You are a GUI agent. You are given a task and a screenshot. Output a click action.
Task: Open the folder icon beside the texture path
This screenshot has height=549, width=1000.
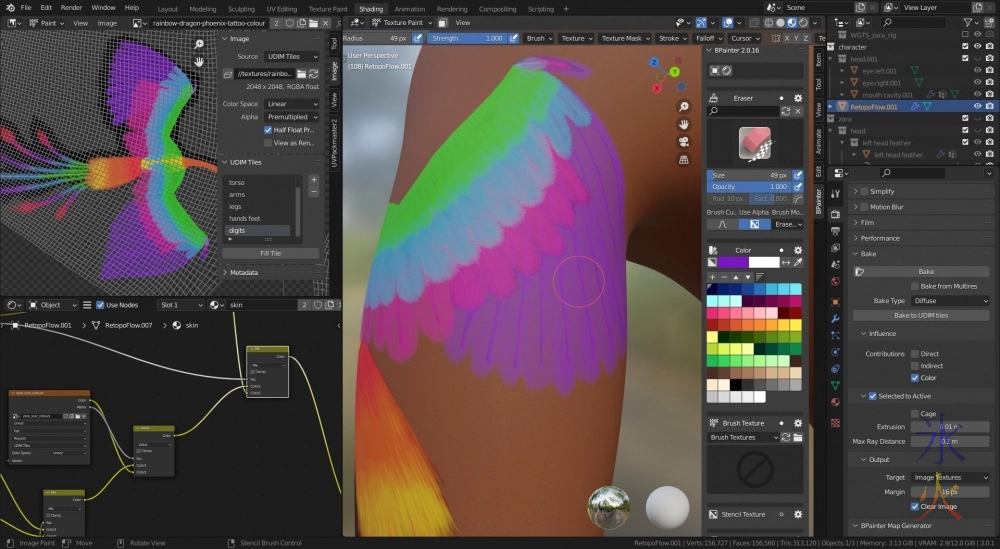point(300,73)
